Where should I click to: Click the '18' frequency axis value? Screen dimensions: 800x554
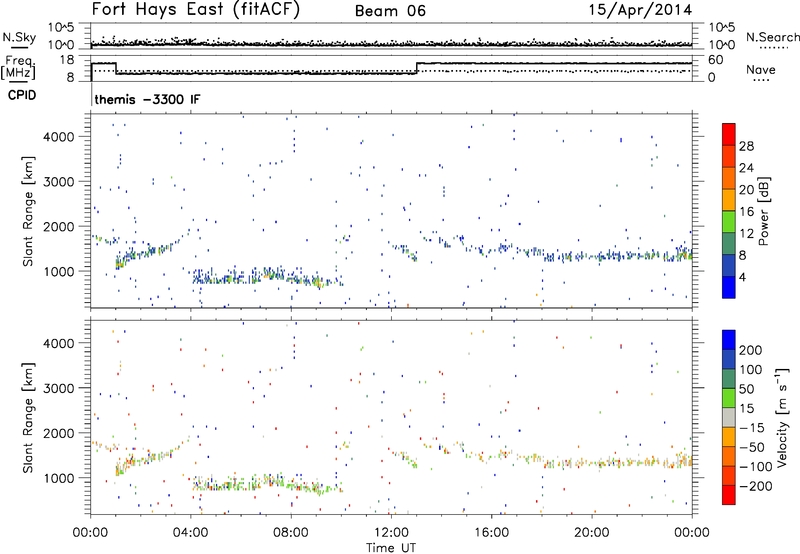pyautogui.click(x=67, y=60)
